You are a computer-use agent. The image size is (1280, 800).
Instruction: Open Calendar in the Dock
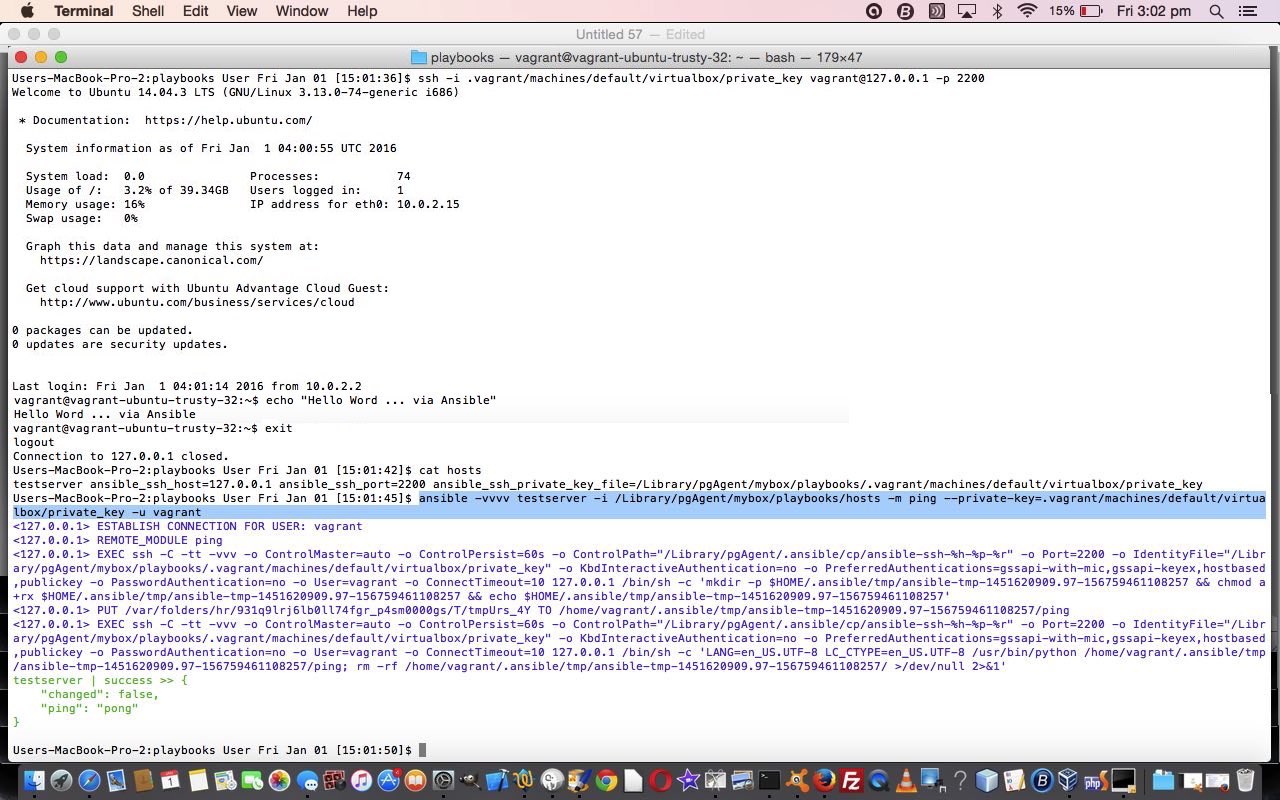(x=170, y=780)
